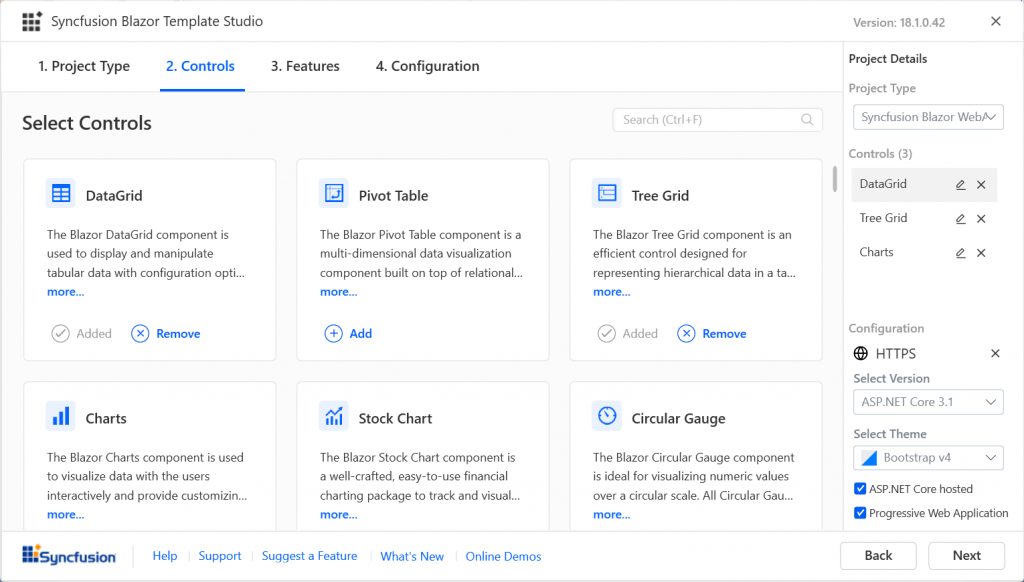Open more details for Charts component

point(65,514)
